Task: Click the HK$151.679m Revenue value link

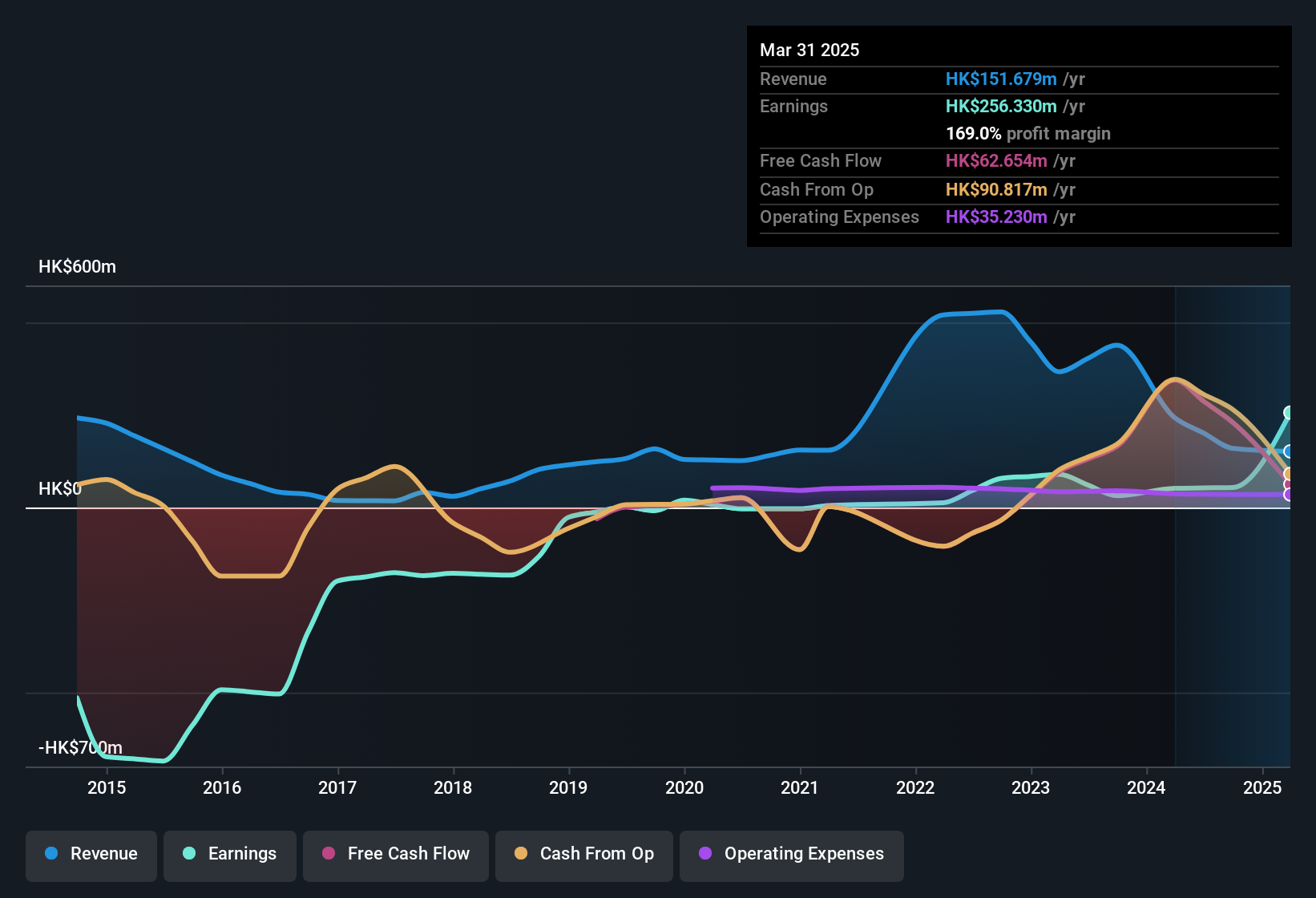Action: [x=1000, y=79]
